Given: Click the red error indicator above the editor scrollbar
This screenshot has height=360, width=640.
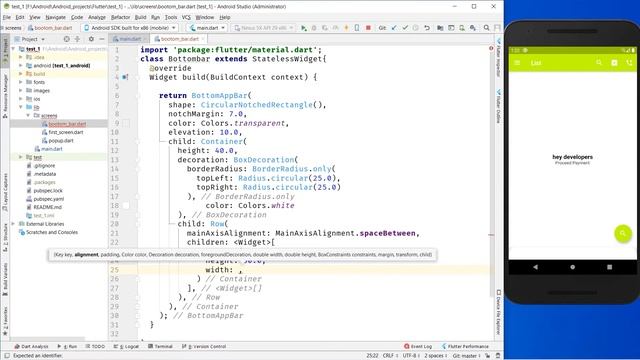Looking at the screenshot, I should (491, 49).
